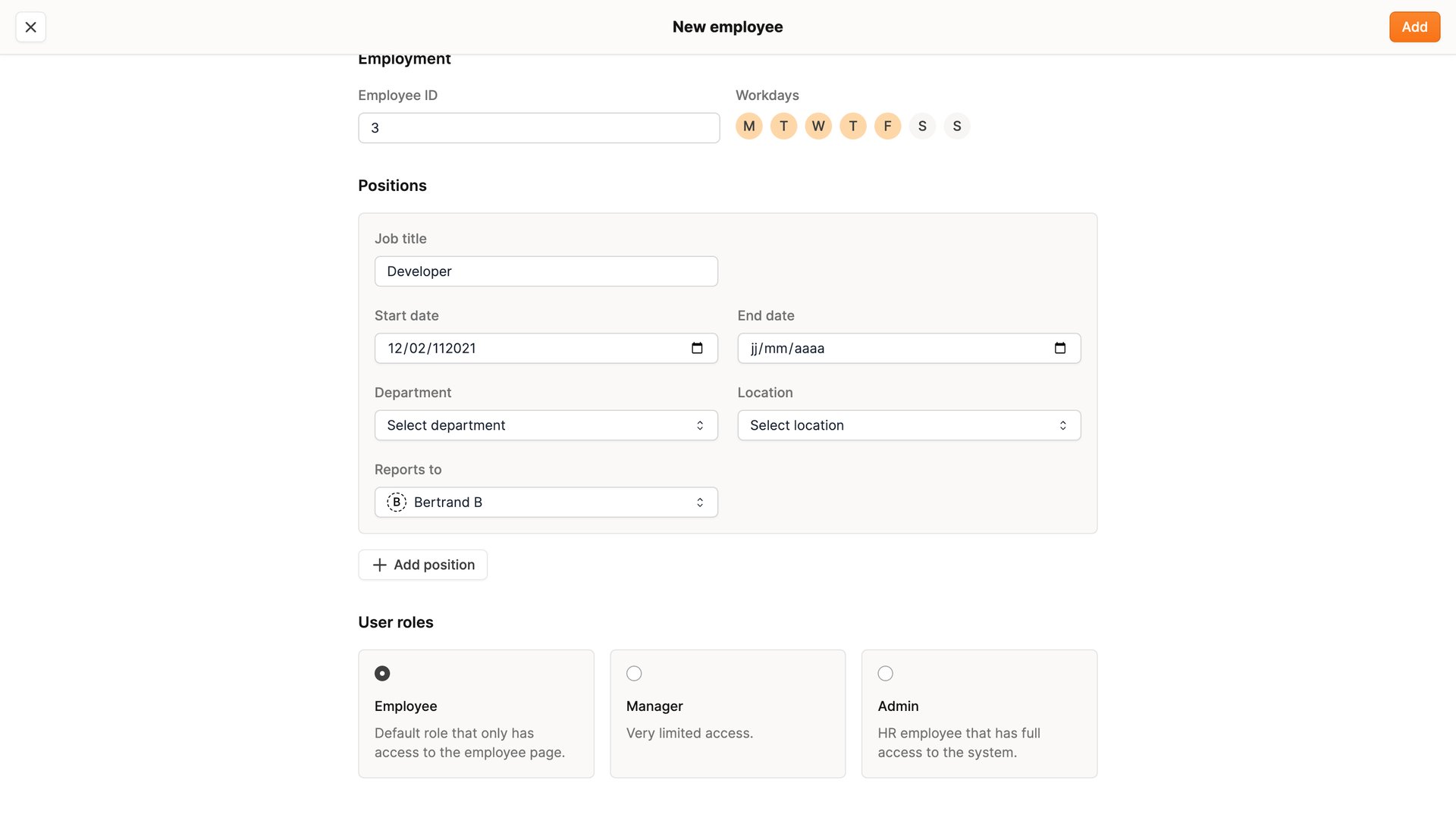
Task: Click the Add button
Action: (1414, 27)
